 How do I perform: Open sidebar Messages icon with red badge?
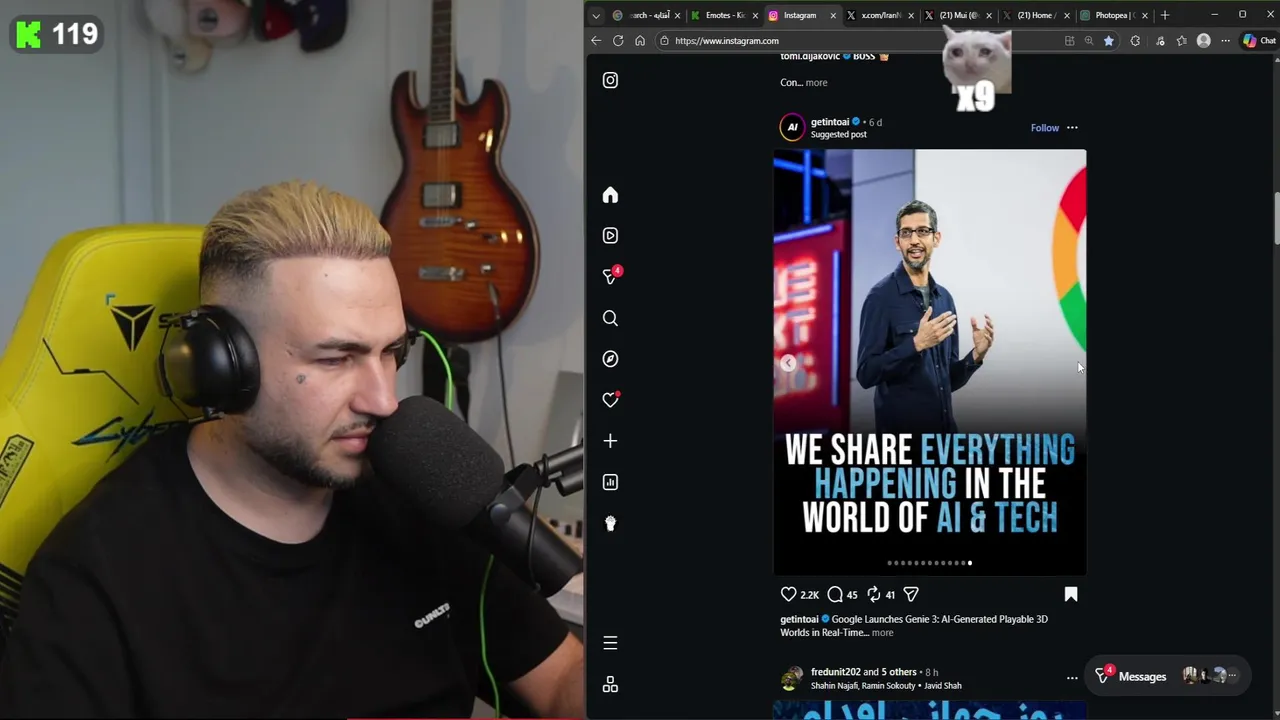tap(610, 277)
